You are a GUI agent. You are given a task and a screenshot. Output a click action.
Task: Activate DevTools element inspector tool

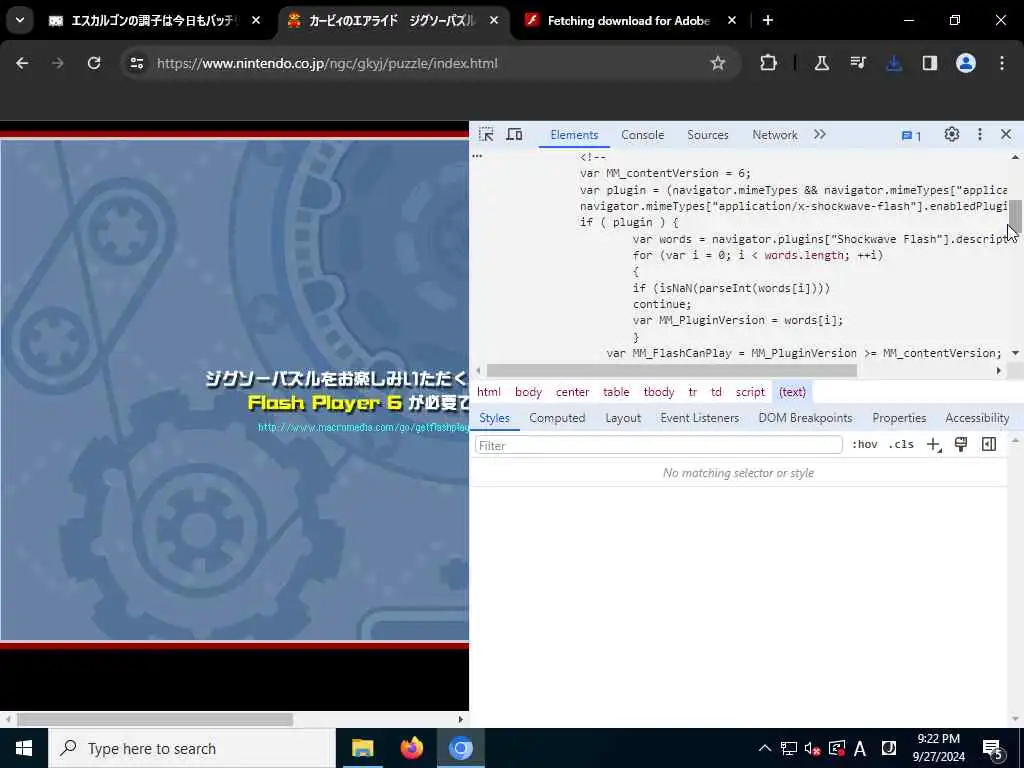(x=486, y=135)
